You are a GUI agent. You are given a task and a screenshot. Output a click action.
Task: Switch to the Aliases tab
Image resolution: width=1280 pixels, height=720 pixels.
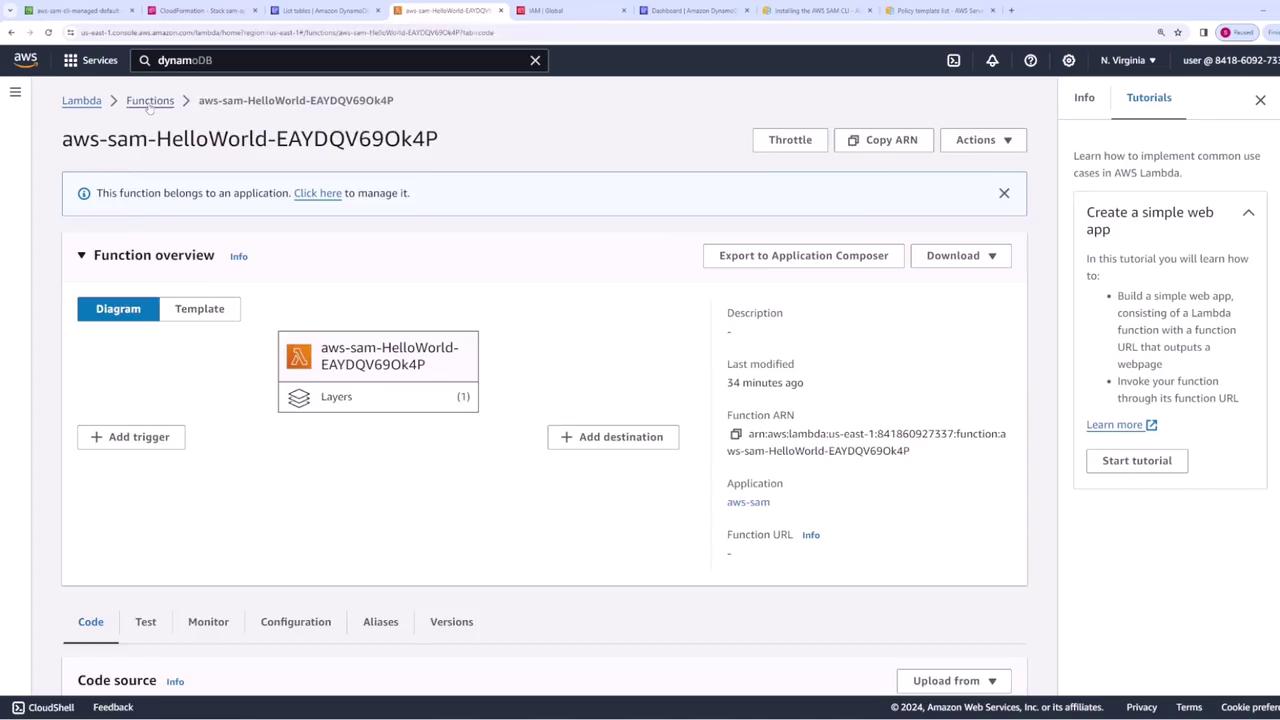(381, 622)
